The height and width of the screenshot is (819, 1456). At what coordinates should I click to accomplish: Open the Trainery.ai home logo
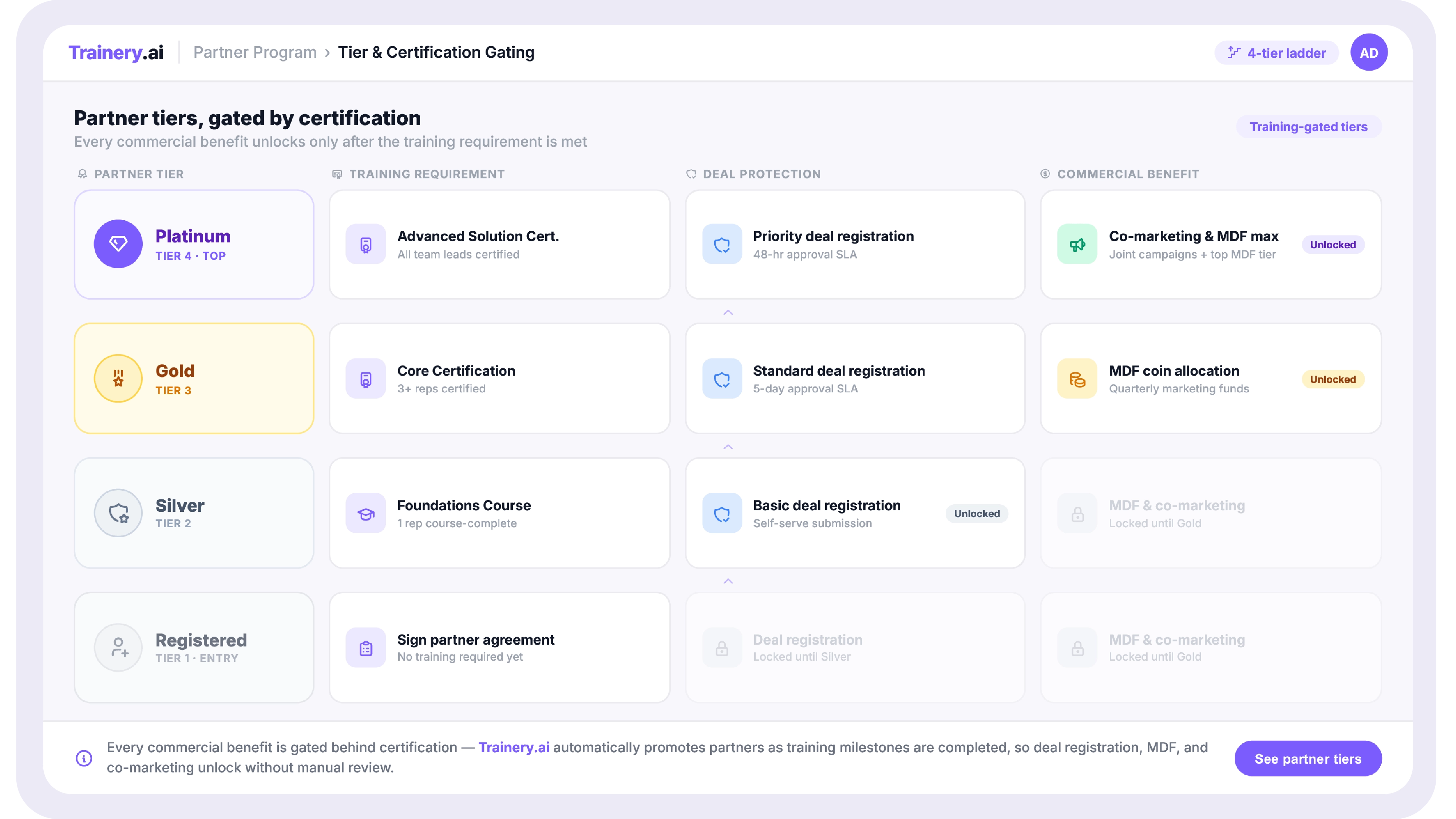116,52
